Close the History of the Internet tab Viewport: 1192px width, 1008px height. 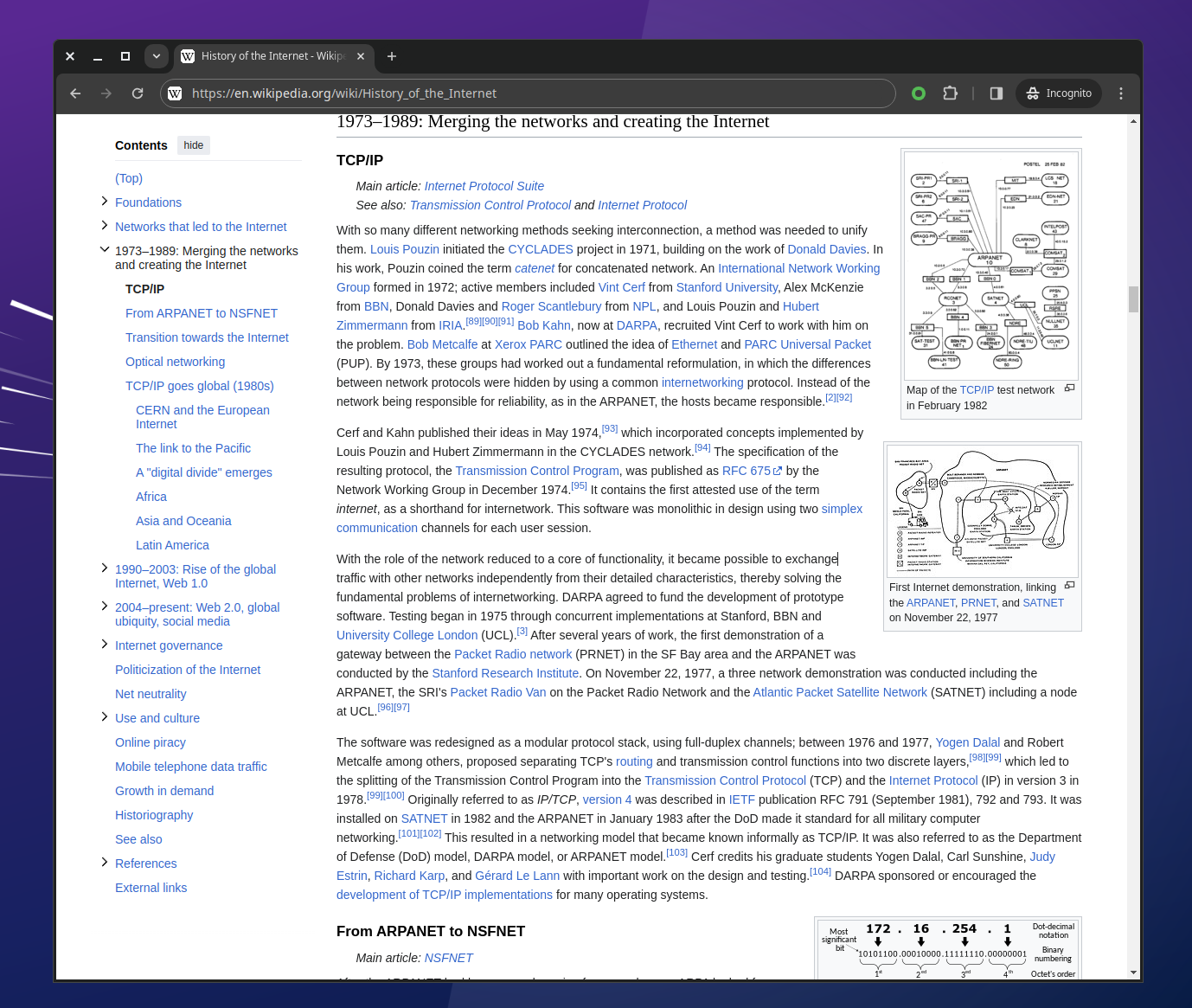pos(361,56)
